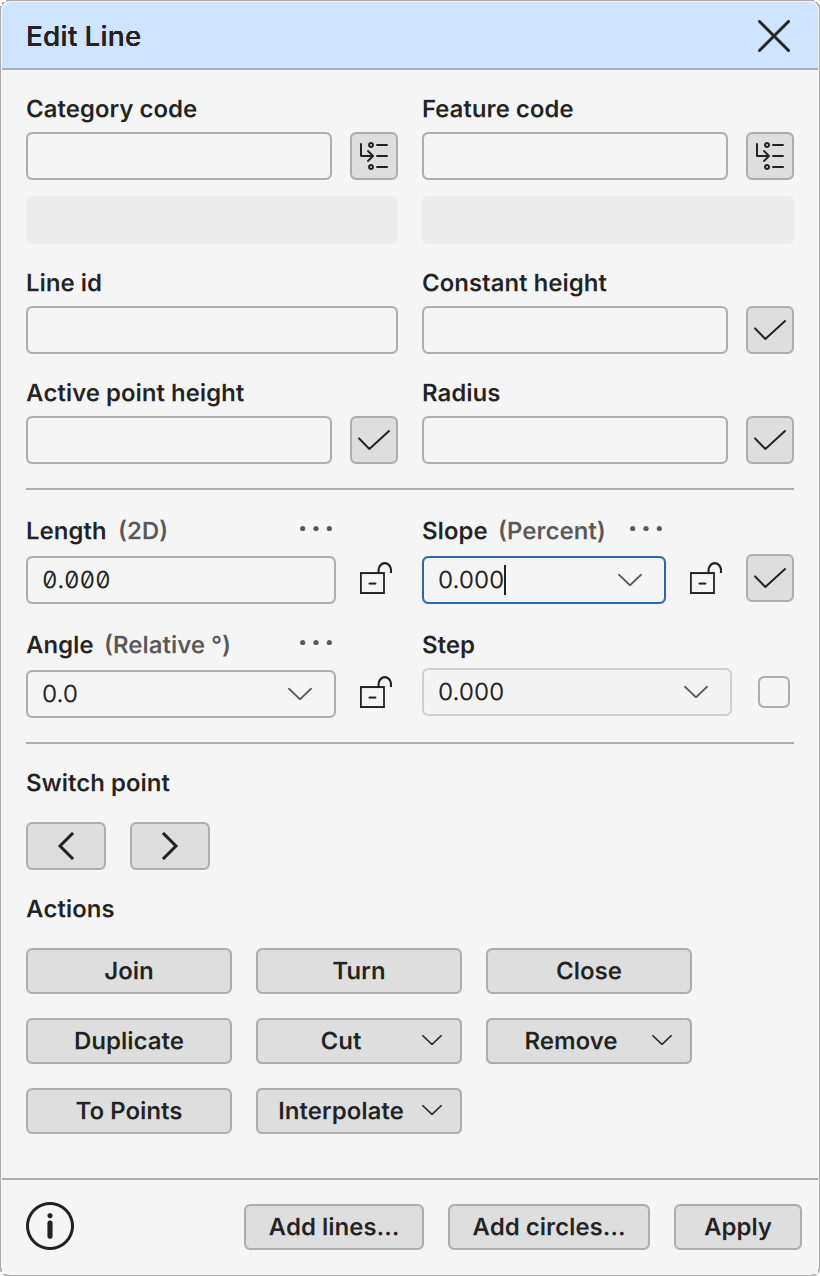
Task: Confirm the Constant height checkmark button
Action: 770,330
